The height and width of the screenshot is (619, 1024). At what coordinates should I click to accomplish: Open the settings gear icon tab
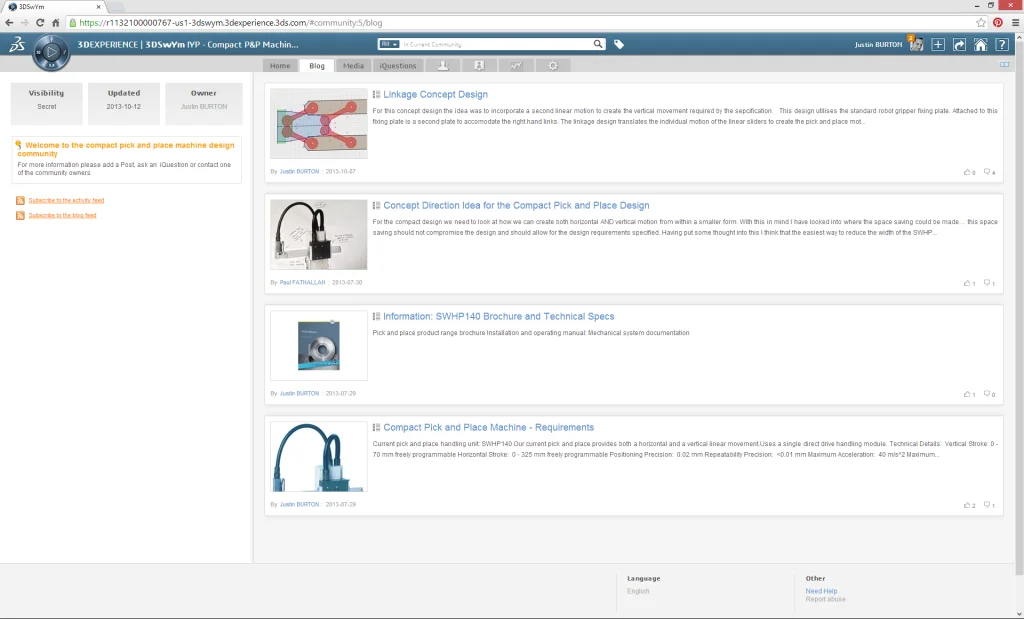(553, 65)
